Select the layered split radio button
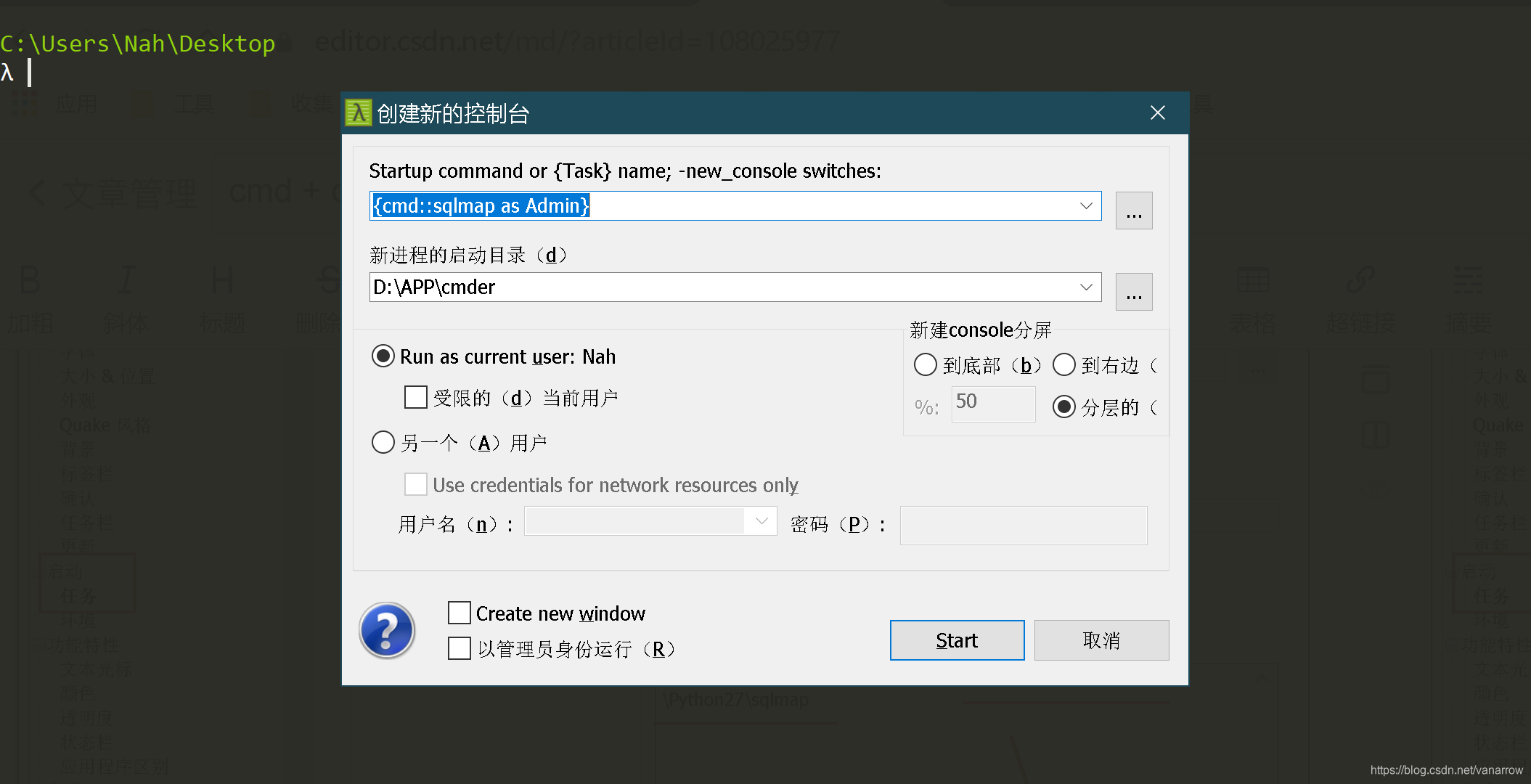The height and width of the screenshot is (784, 1531). (x=1064, y=407)
